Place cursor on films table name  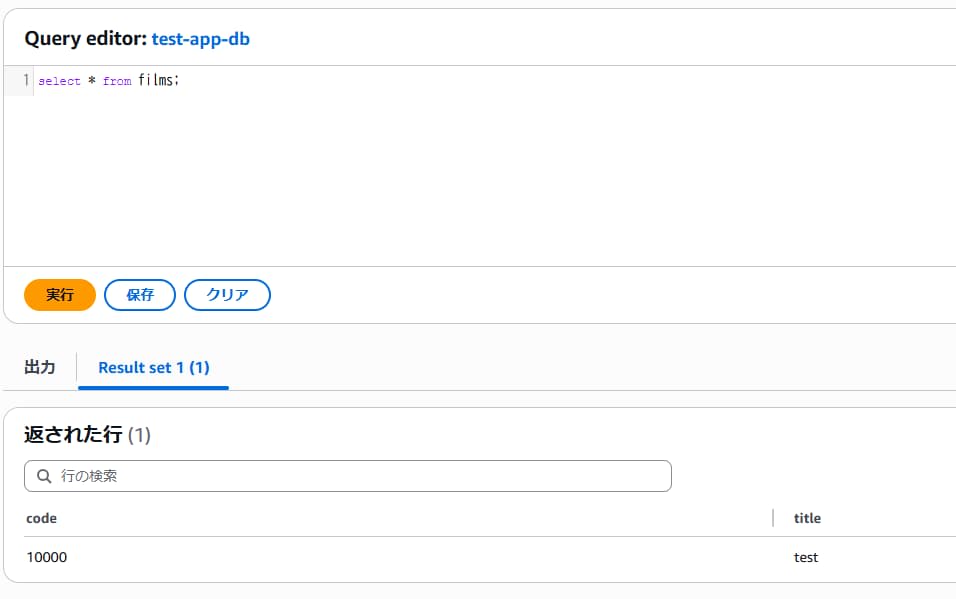[x=155, y=80]
